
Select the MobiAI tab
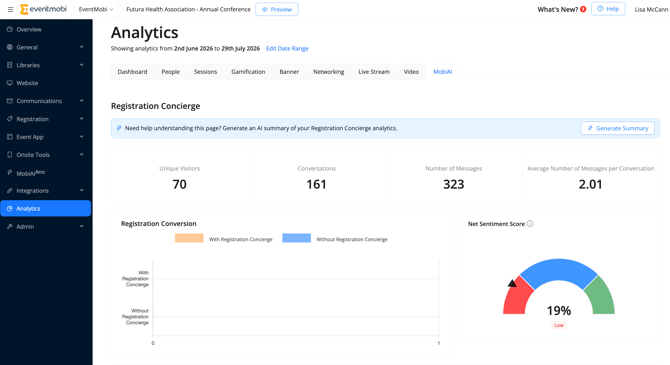443,72
